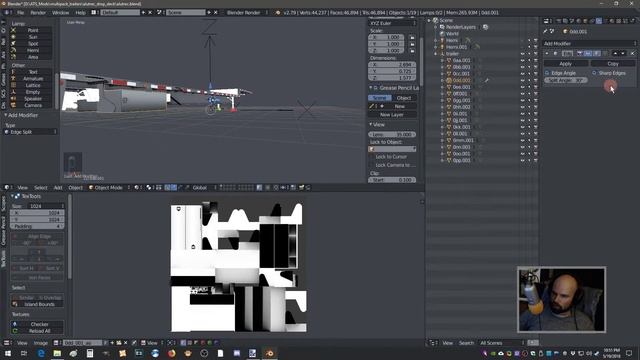Open the Add Modifier dropdown in properties
This screenshot has width=640, height=360.
[x=589, y=44]
